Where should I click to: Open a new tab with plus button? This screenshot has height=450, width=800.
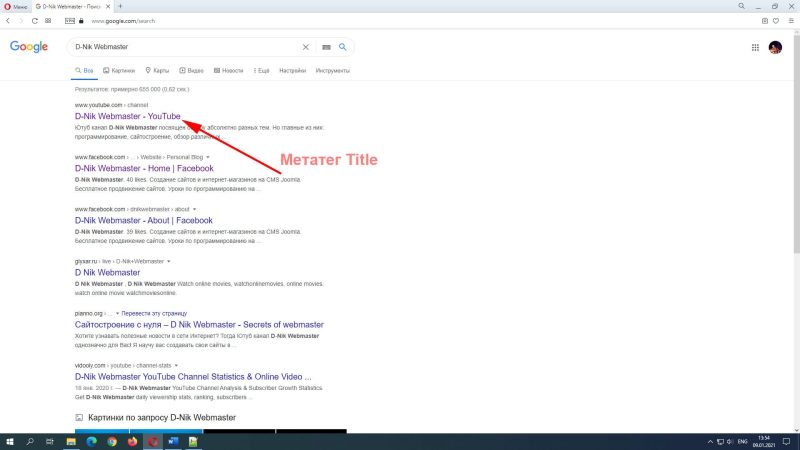[120, 6]
